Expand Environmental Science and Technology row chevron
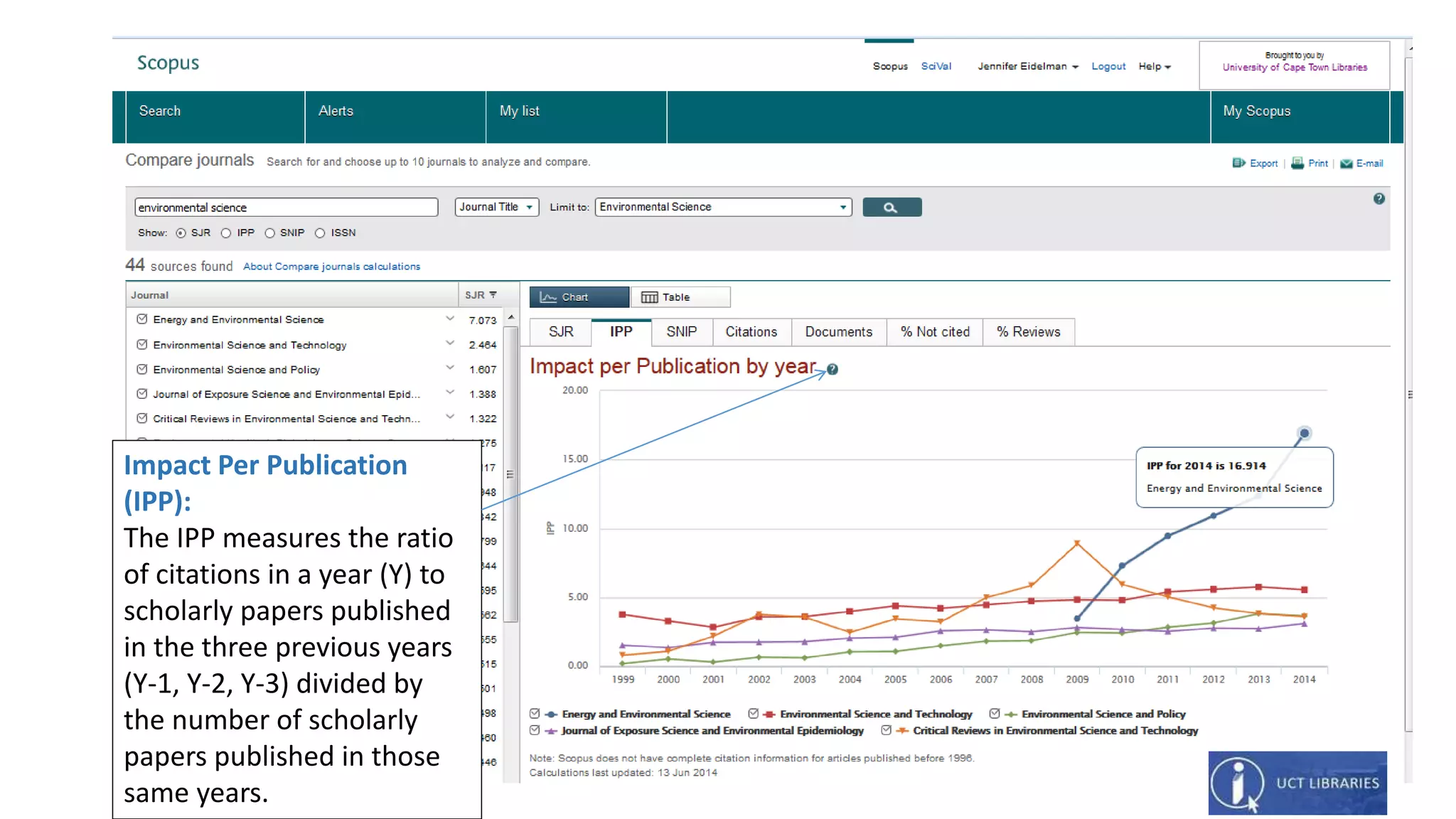This screenshot has height=819, width=1456. coord(449,343)
